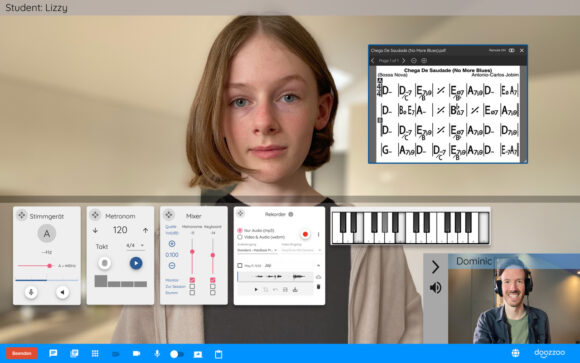The width and height of the screenshot is (580, 363).
Task: Click the tuner speaker tone button
Action: pos(63,292)
